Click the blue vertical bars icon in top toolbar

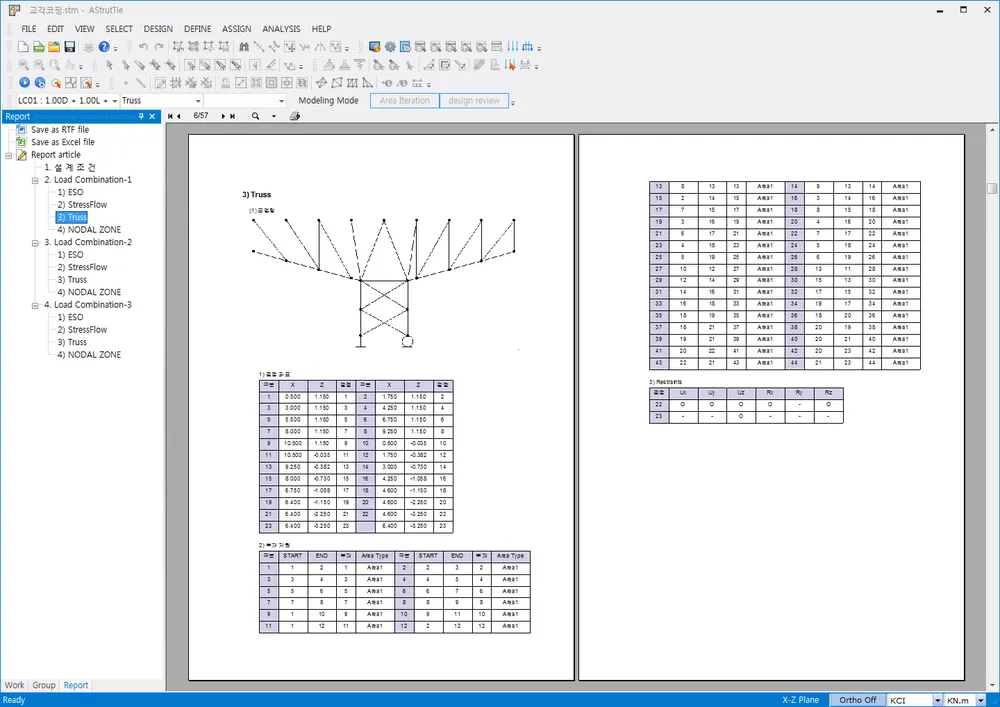coord(513,47)
